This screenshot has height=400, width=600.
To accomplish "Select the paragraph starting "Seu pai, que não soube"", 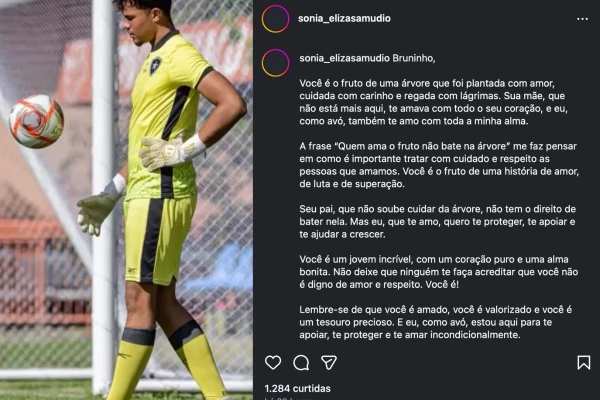I will pyautogui.click(x=438, y=222).
